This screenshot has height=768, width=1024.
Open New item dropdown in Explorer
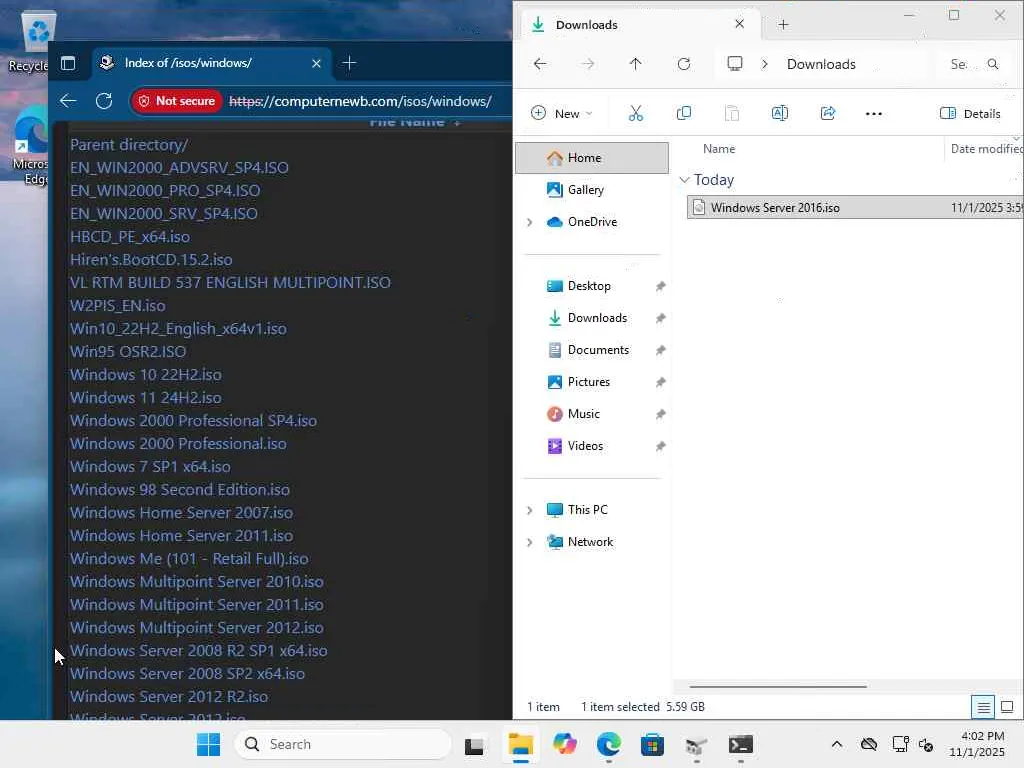pos(562,114)
